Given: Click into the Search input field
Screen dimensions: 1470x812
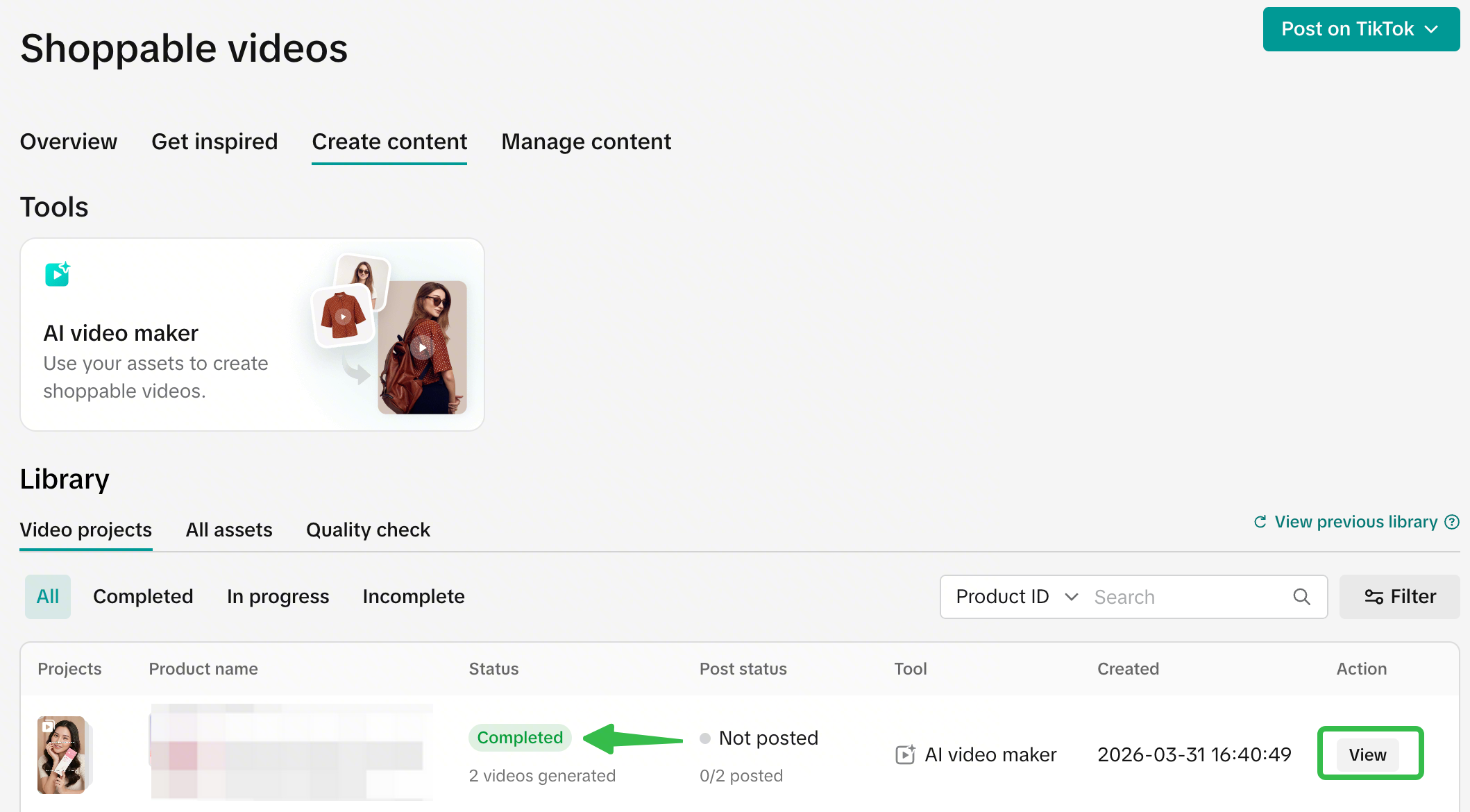Looking at the screenshot, I should pos(1187,597).
